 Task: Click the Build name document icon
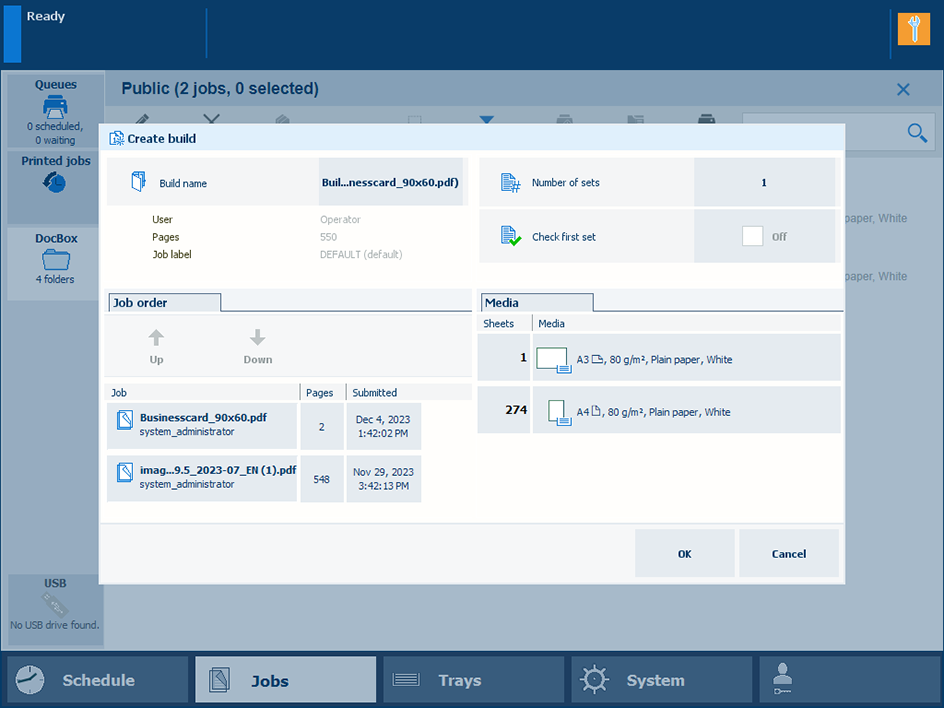(x=138, y=181)
